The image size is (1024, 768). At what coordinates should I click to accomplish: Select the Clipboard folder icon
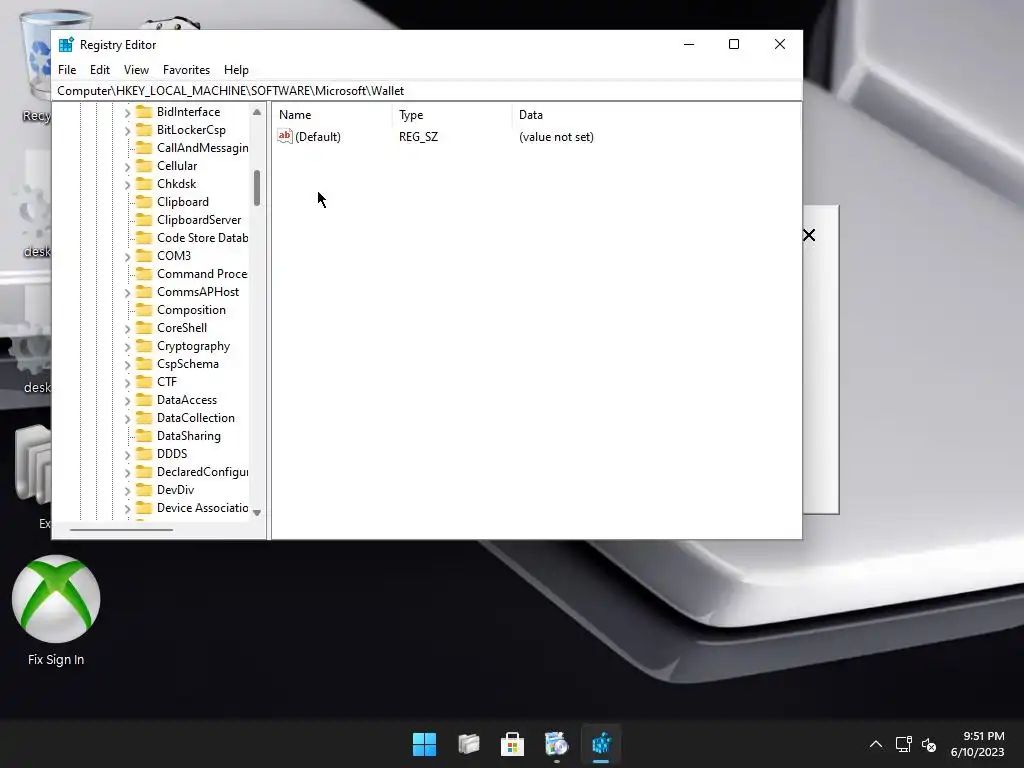click(144, 202)
